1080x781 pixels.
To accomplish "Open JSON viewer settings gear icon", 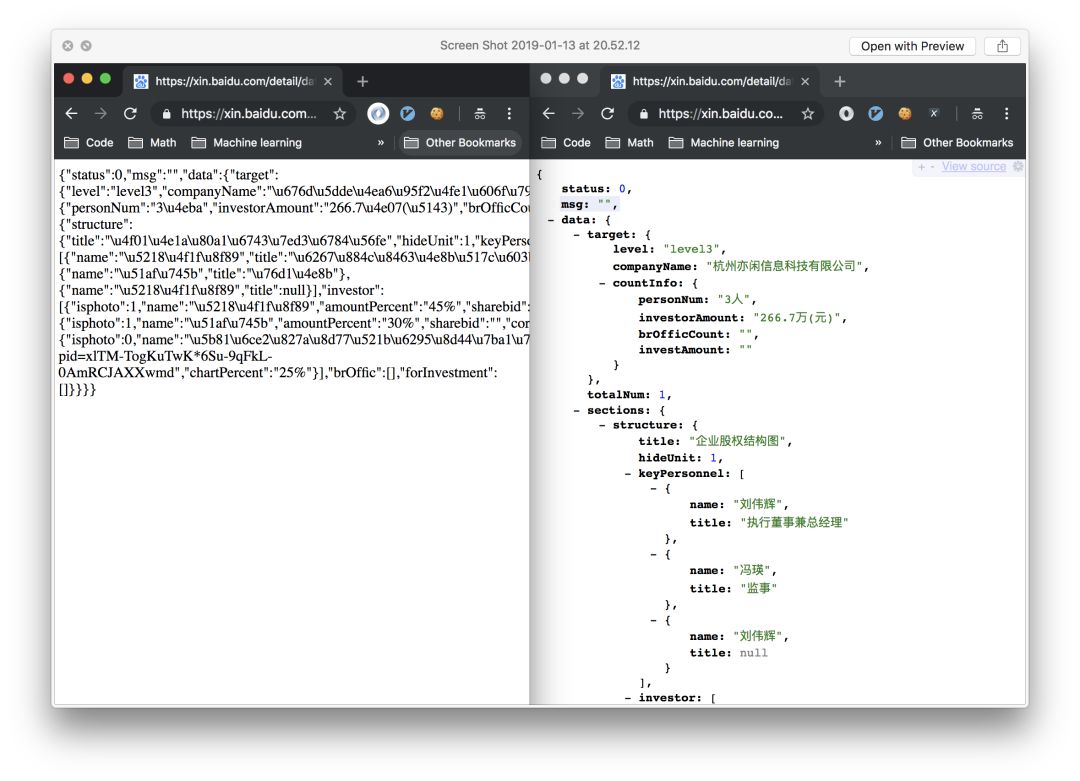I will (1018, 166).
